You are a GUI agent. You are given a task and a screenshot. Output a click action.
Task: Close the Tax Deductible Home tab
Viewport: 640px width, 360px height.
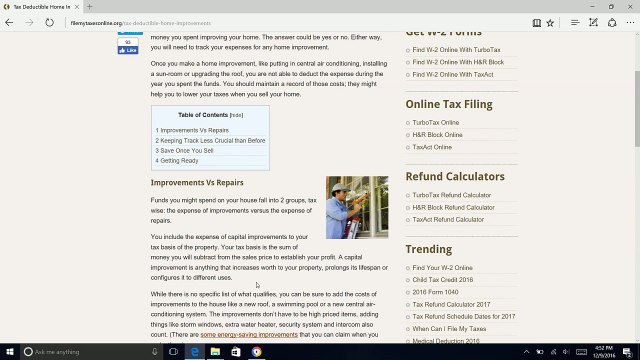coord(77,7)
